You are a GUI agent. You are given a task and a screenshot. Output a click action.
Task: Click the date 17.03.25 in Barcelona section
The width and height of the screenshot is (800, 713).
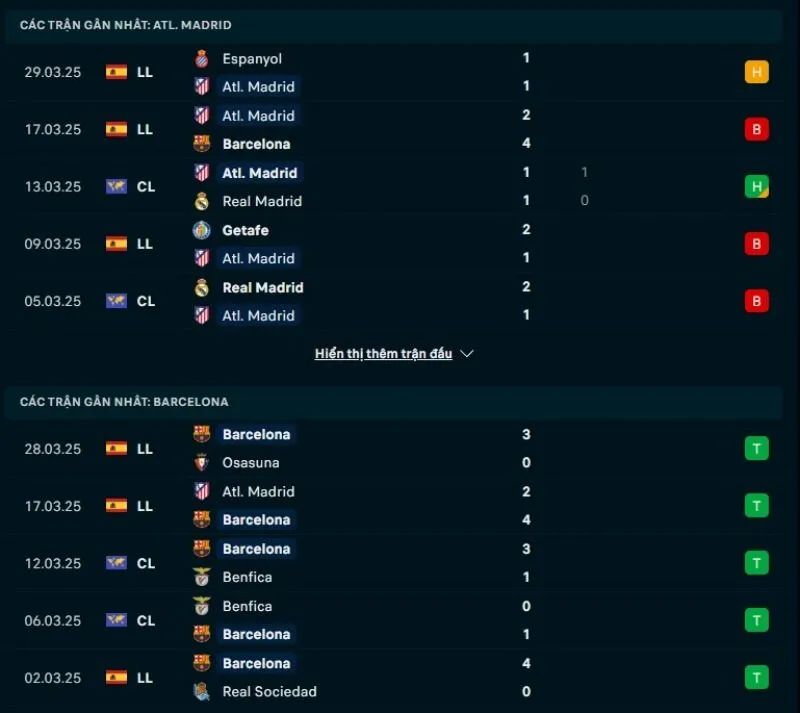click(52, 506)
